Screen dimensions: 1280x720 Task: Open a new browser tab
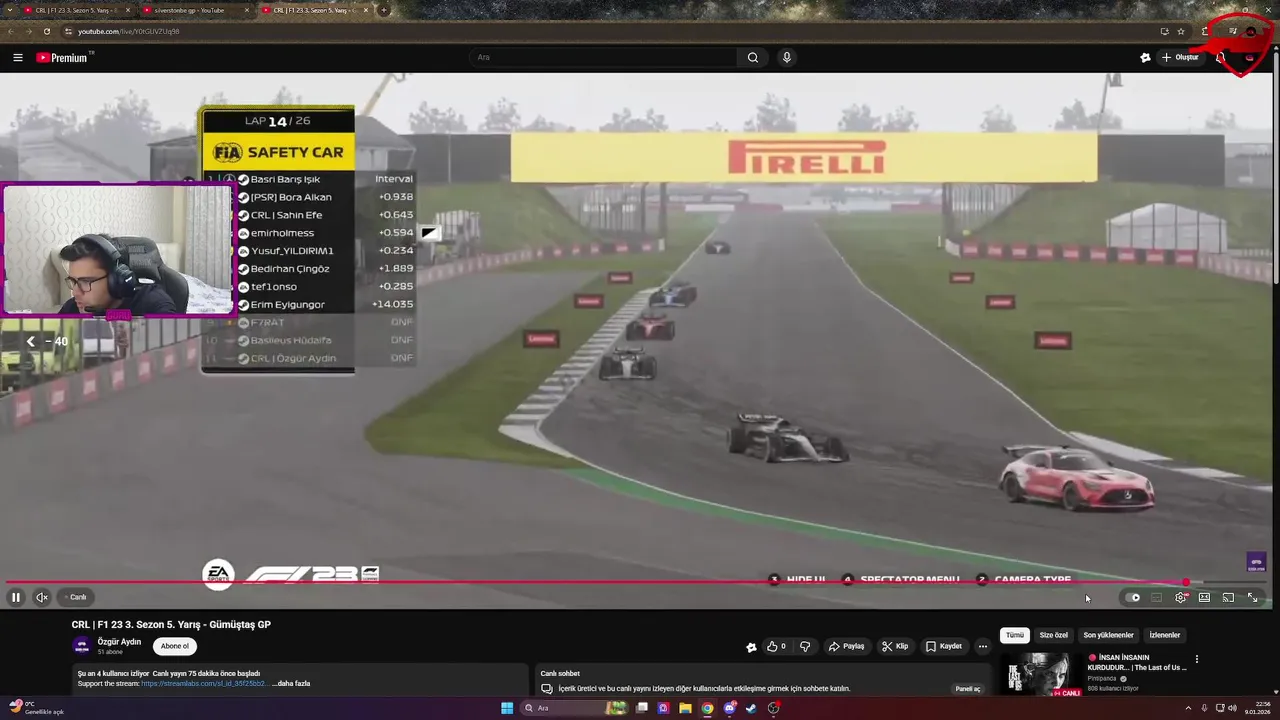384,10
